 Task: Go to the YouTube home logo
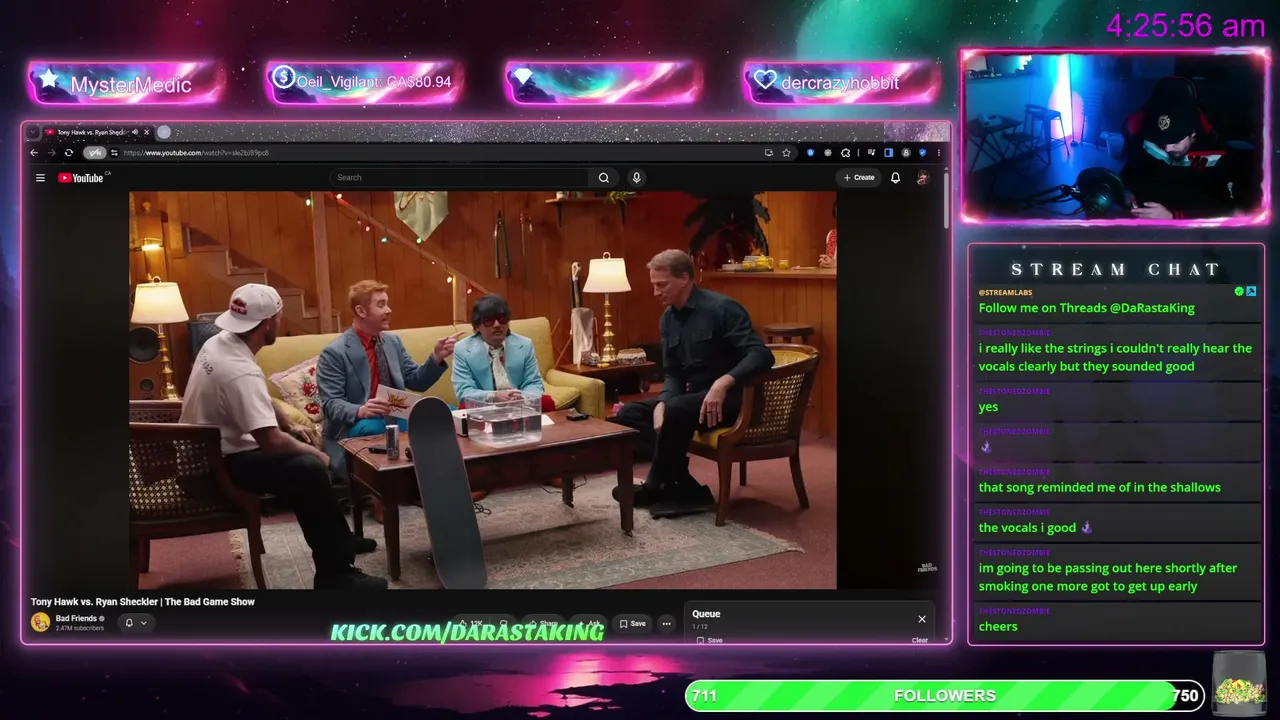(82, 178)
